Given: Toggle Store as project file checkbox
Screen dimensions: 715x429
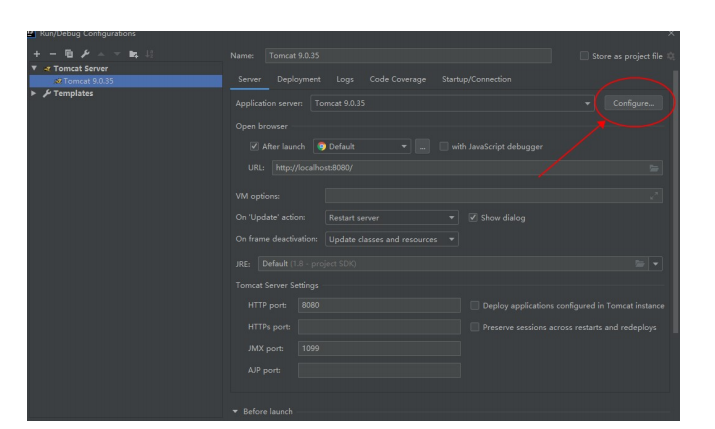Looking at the screenshot, I should [584, 56].
